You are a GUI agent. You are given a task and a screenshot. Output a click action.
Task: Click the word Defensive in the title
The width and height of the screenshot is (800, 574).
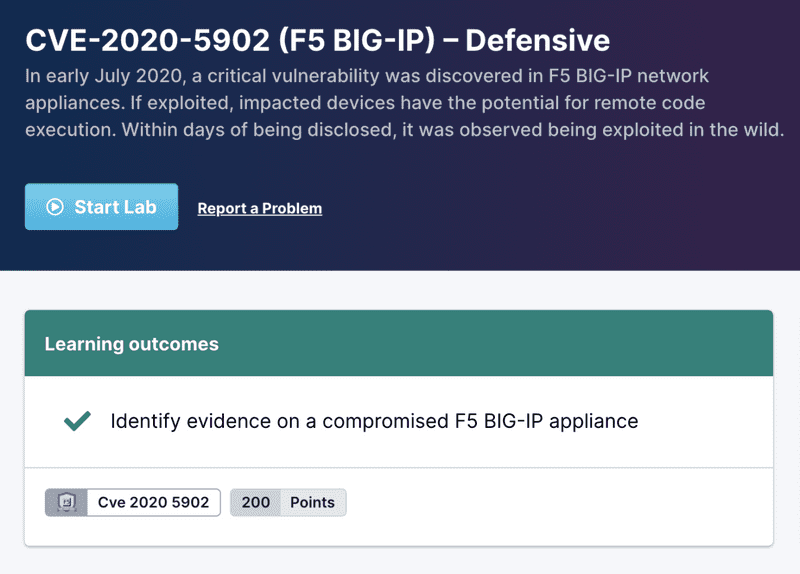pyautogui.click(x=538, y=40)
